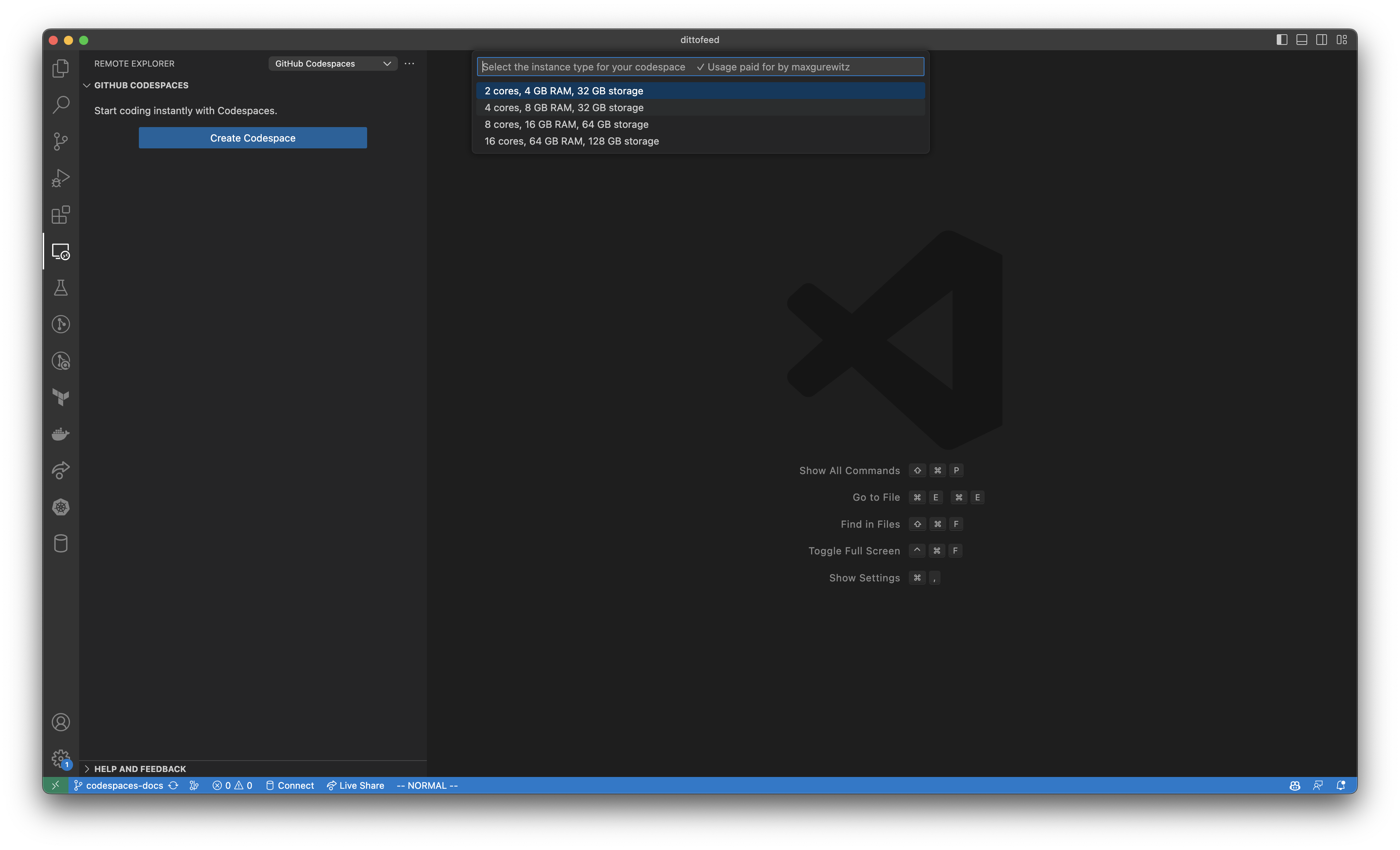This screenshot has width=1400, height=850.
Task: Open the Source Control view icon
Action: coord(61,142)
